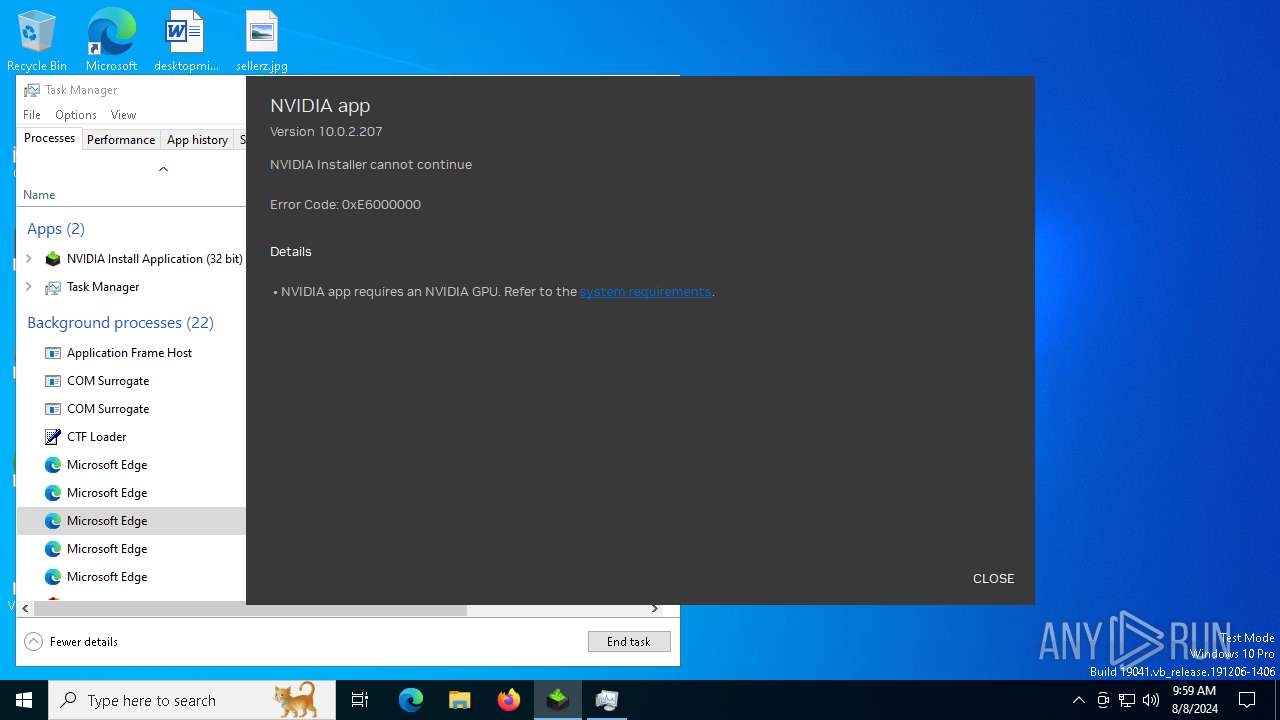
Task: Open Recycle Bin desktop icon
Action: tap(37, 40)
